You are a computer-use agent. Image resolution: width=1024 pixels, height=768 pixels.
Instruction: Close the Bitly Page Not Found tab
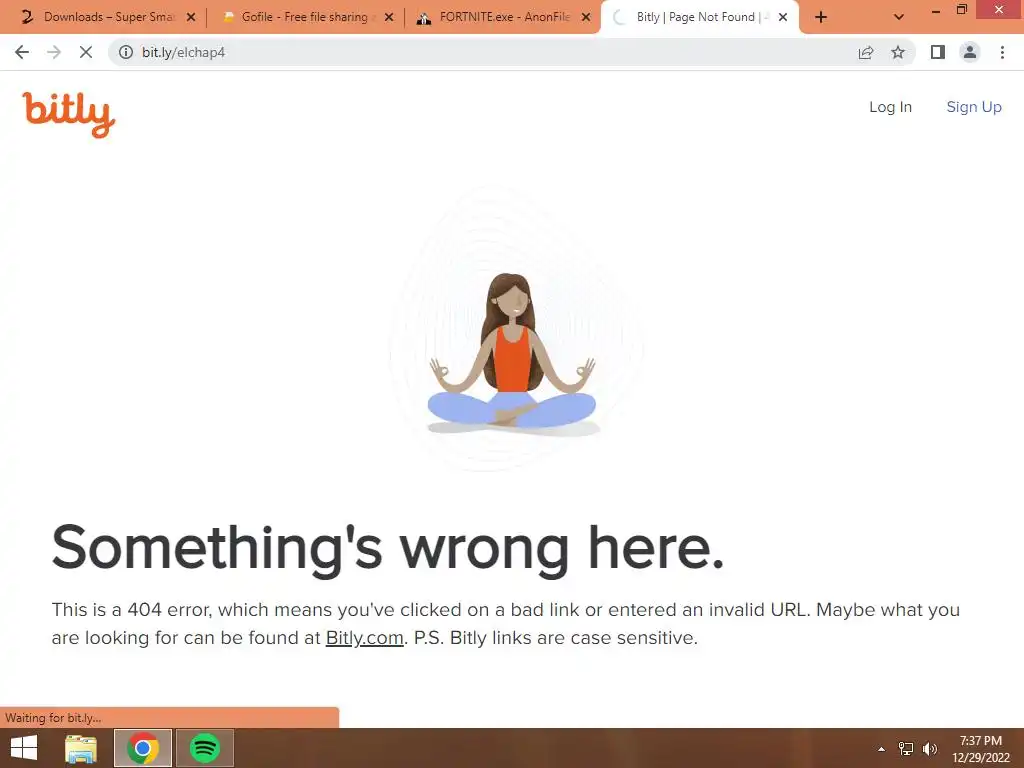coord(783,18)
